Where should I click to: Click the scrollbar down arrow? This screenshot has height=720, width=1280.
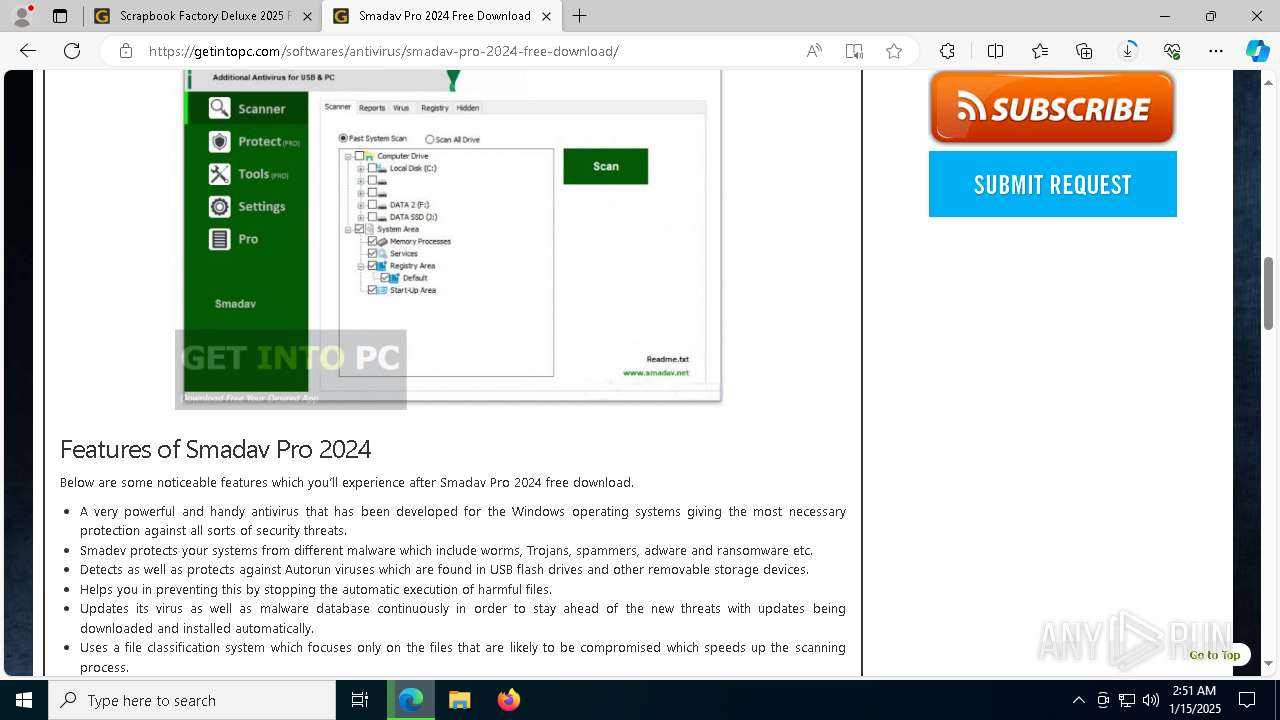[x=1268, y=664]
